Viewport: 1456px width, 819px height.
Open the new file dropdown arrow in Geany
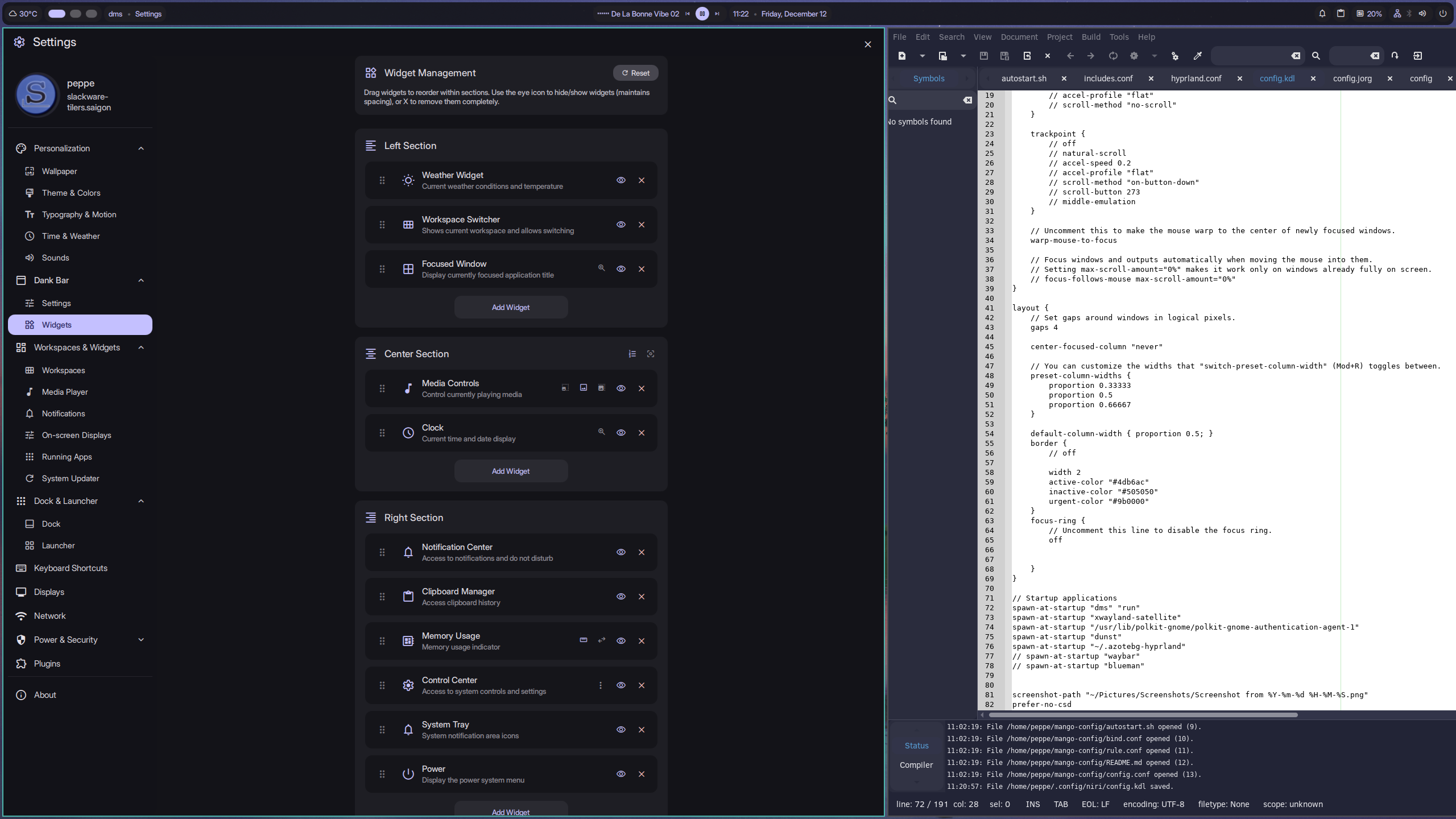point(922,56)
